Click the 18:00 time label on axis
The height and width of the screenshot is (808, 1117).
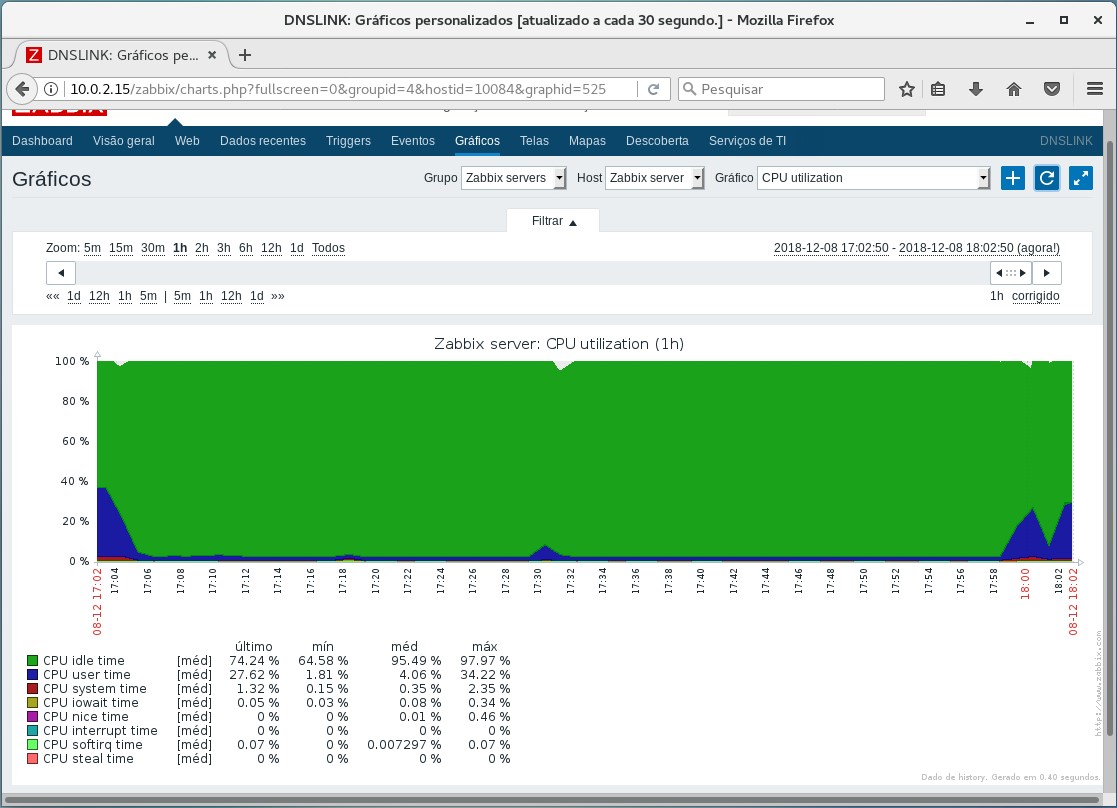tap(1025, 584)
